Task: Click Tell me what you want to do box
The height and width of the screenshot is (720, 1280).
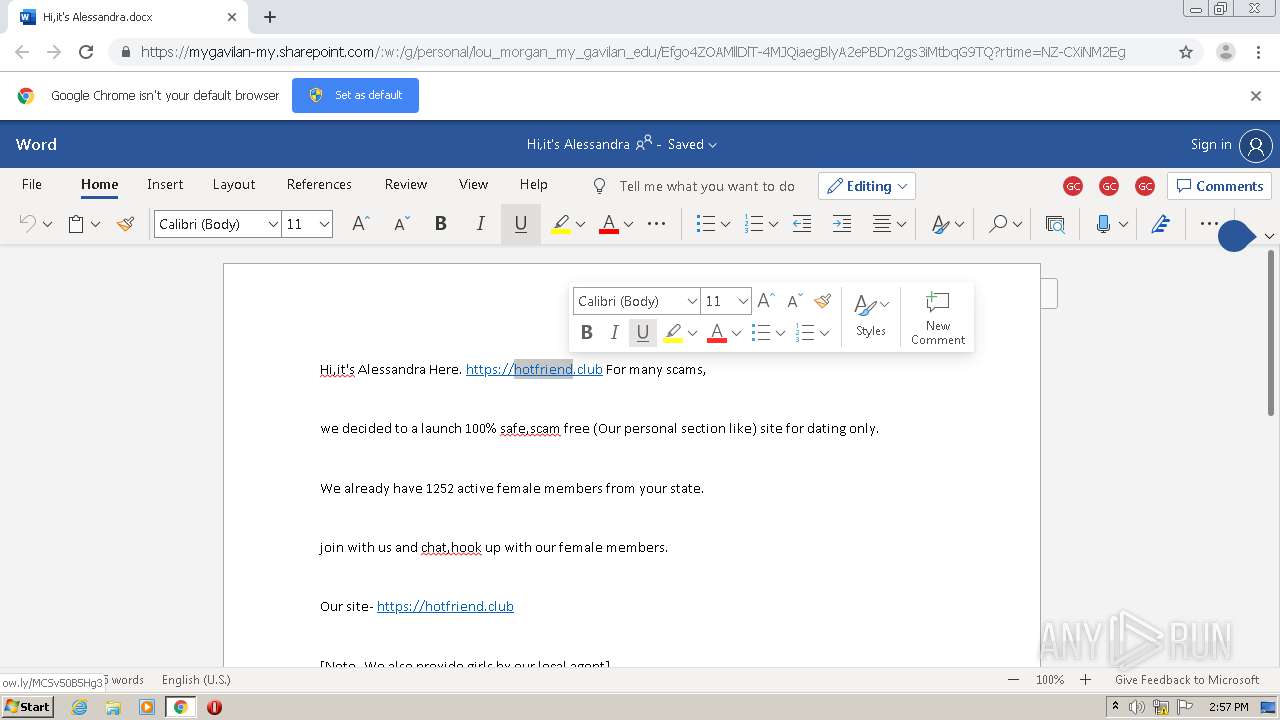Action: point(695,186)
